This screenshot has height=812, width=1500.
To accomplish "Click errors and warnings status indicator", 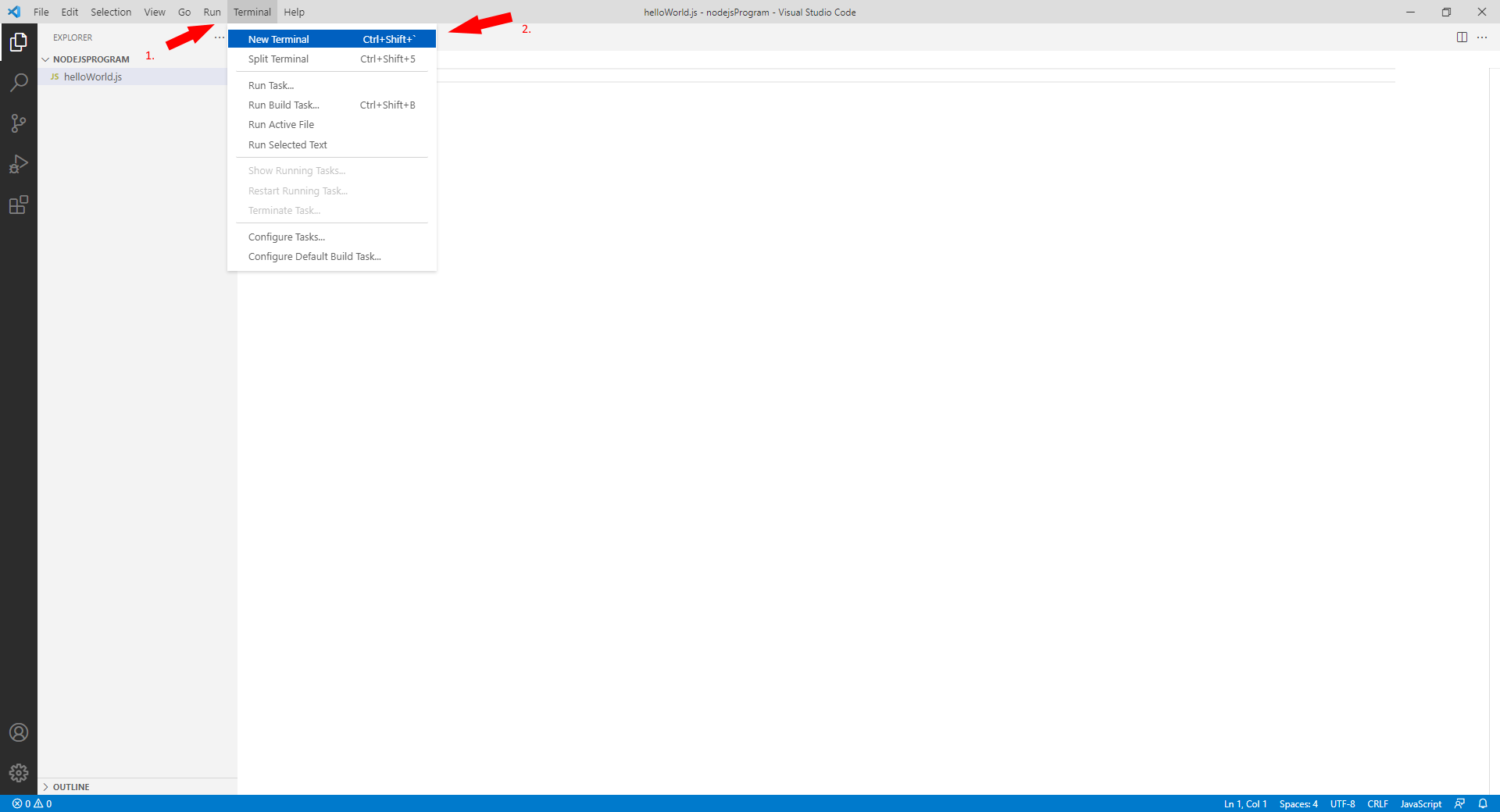I will click(32, 803).
